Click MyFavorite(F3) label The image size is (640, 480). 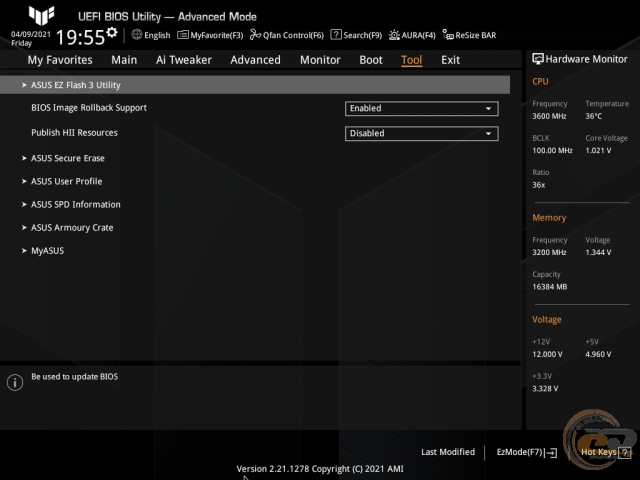[217, 35]
